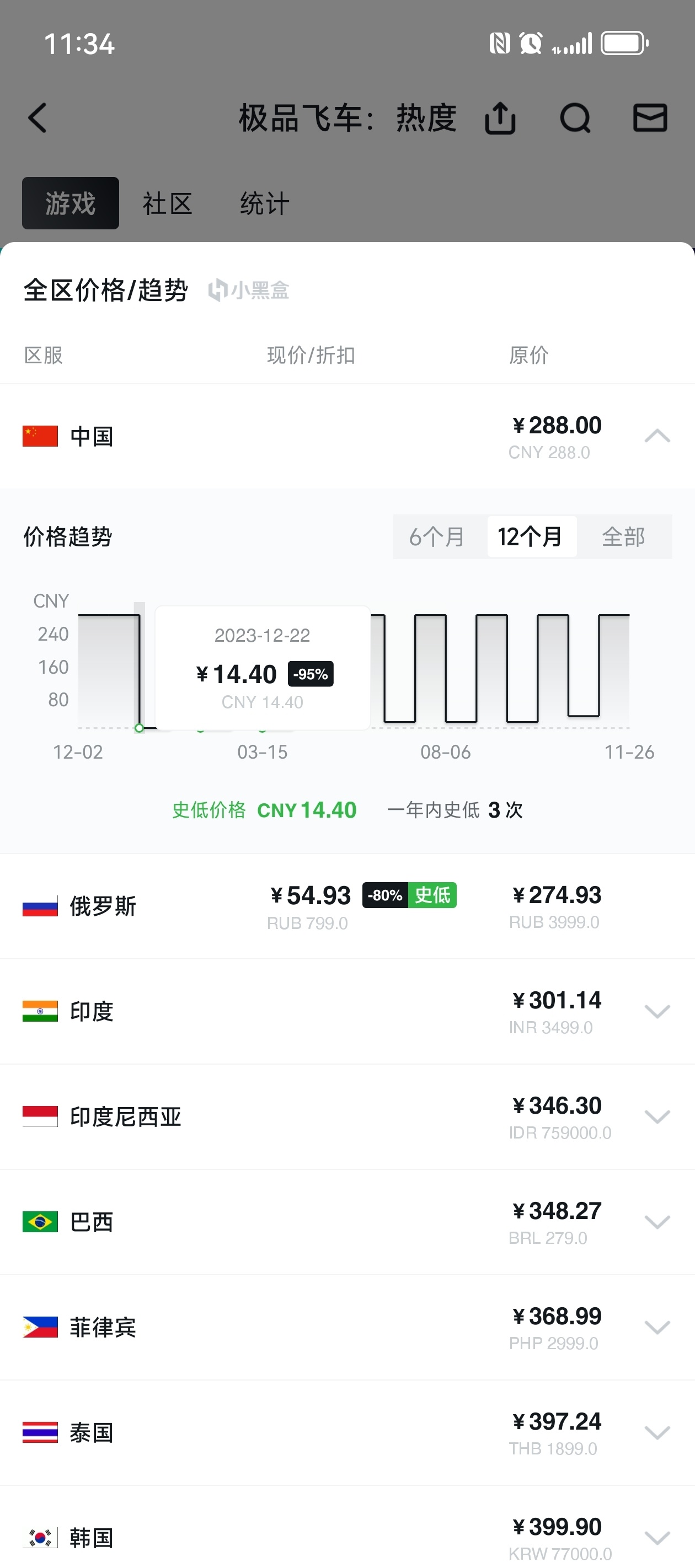This screenshot has height=1568, width=695.
Task: Select the 12个月 time range
Action: [530, 536]
